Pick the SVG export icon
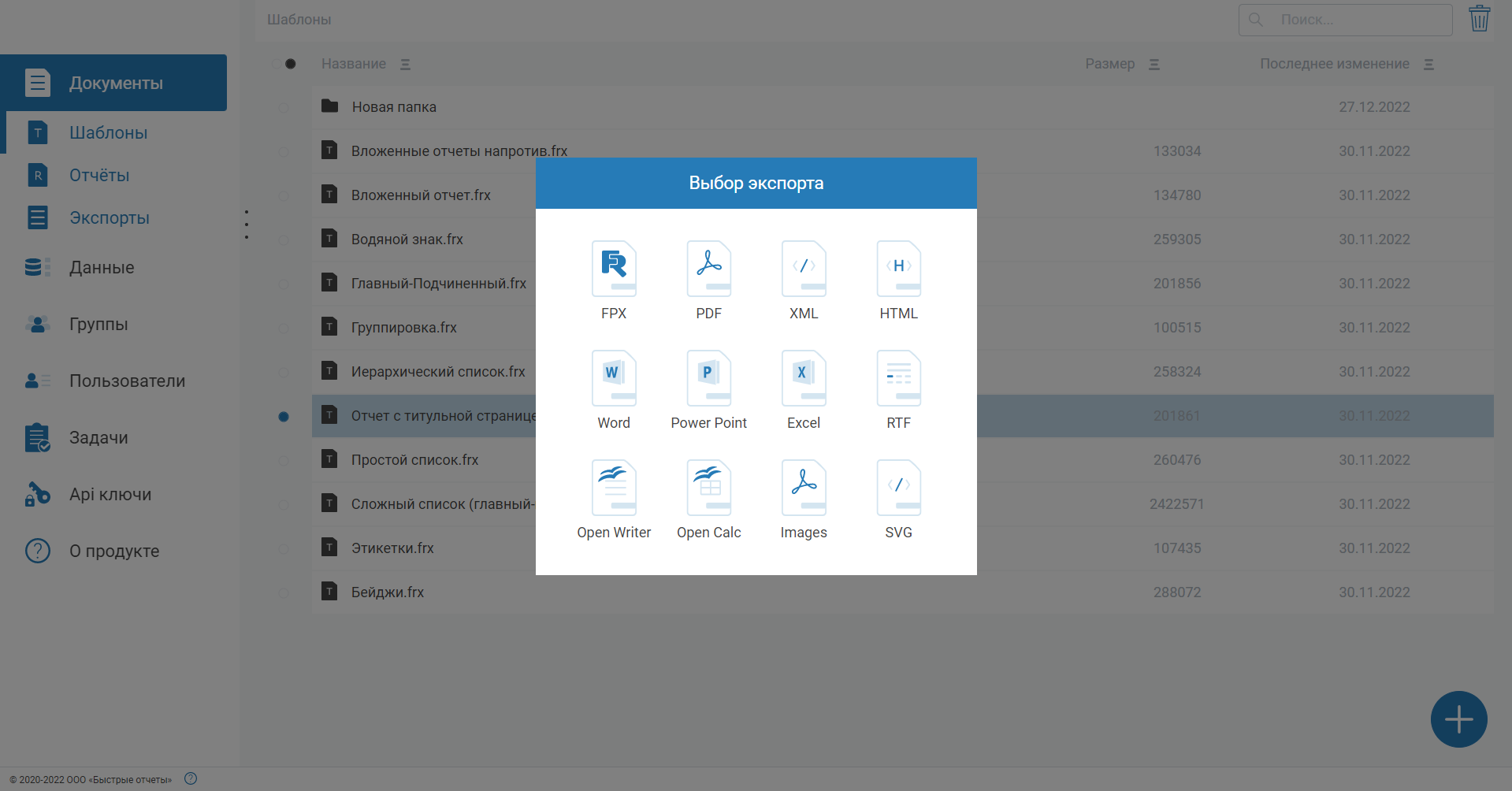This screenshot has width=1512, height=791. [x=899, y=488]
